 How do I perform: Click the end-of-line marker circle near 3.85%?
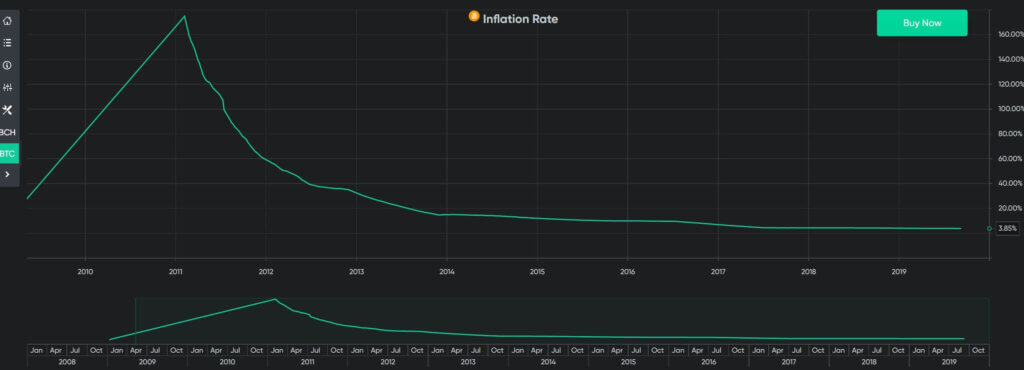[989, 228]
